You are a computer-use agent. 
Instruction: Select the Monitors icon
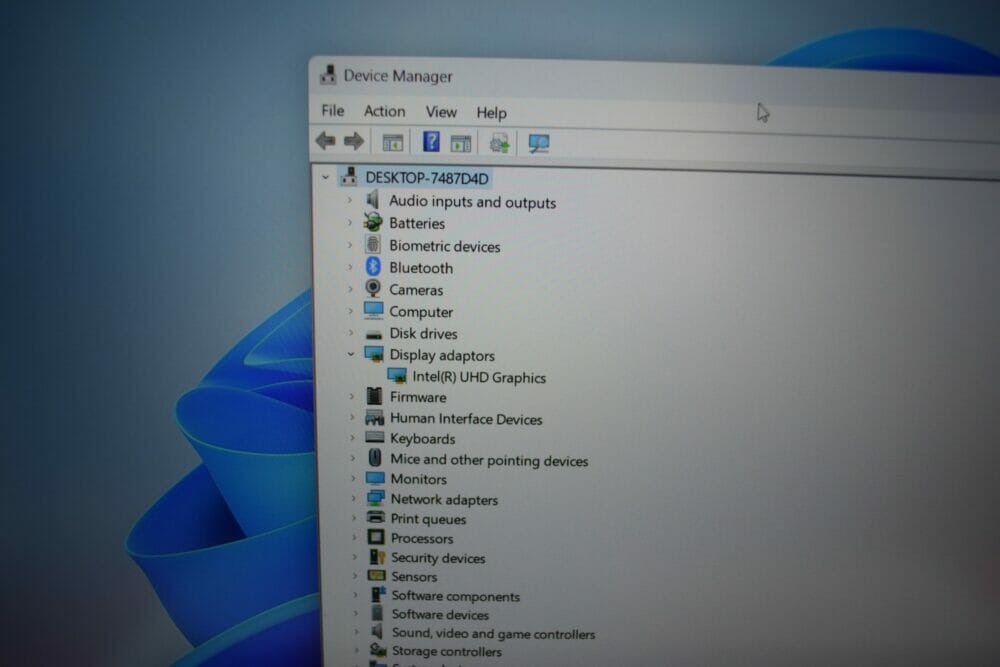click(375, 478)
